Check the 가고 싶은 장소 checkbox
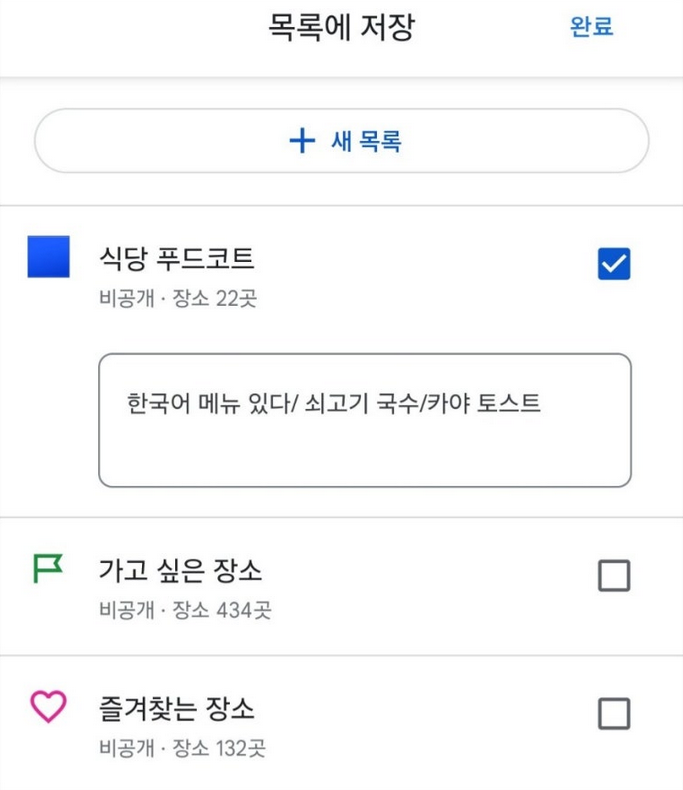Screen dimensions: 683x790 click(x=613, y=576)
